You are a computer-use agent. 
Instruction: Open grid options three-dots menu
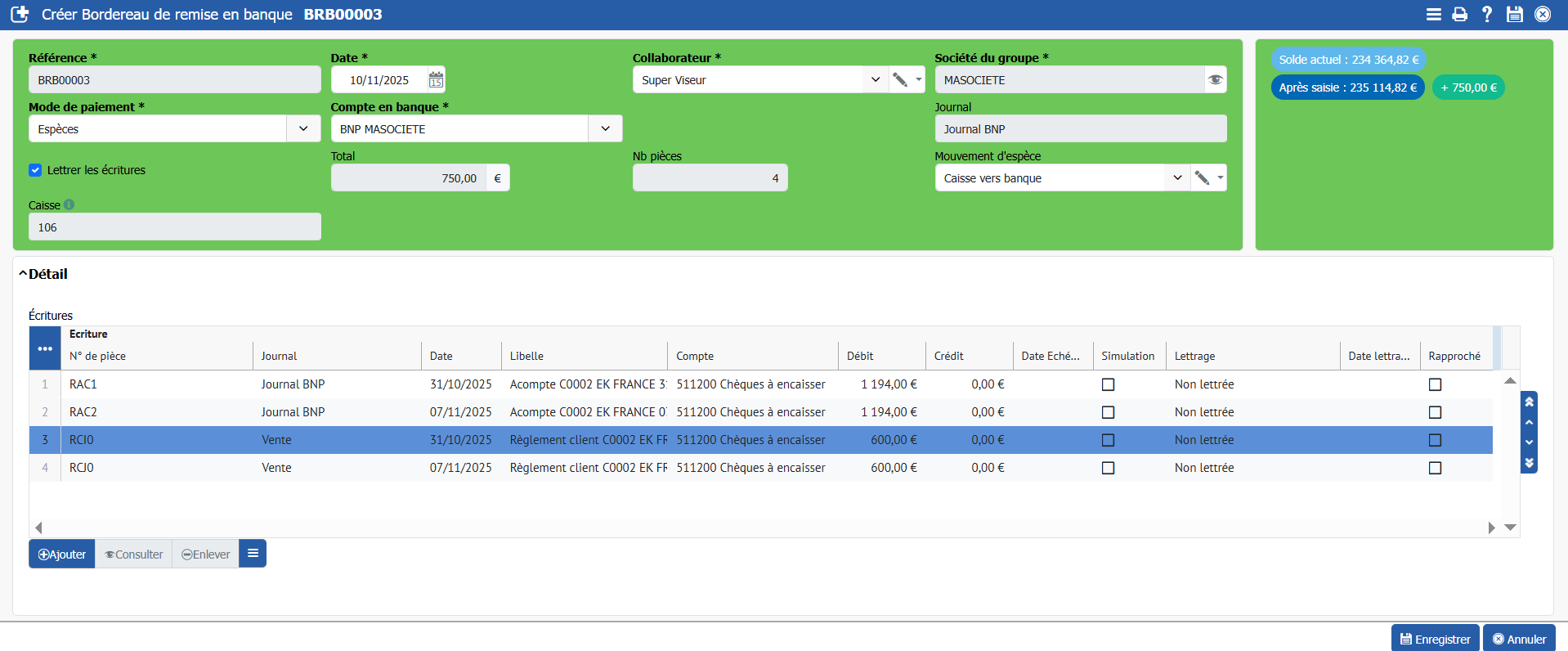pos(45,348)
